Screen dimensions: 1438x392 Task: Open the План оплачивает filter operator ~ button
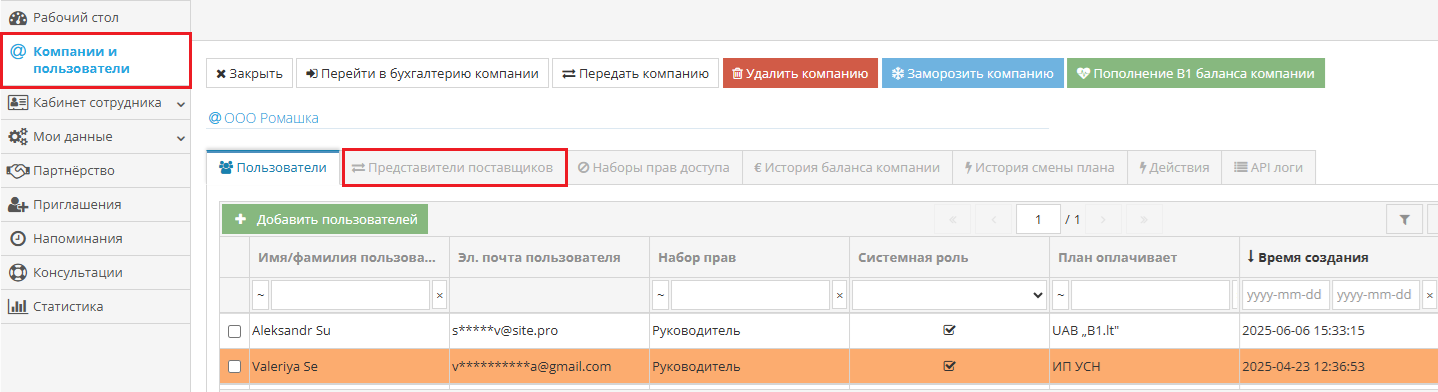pyautogui.click(x=1060, y=295)
